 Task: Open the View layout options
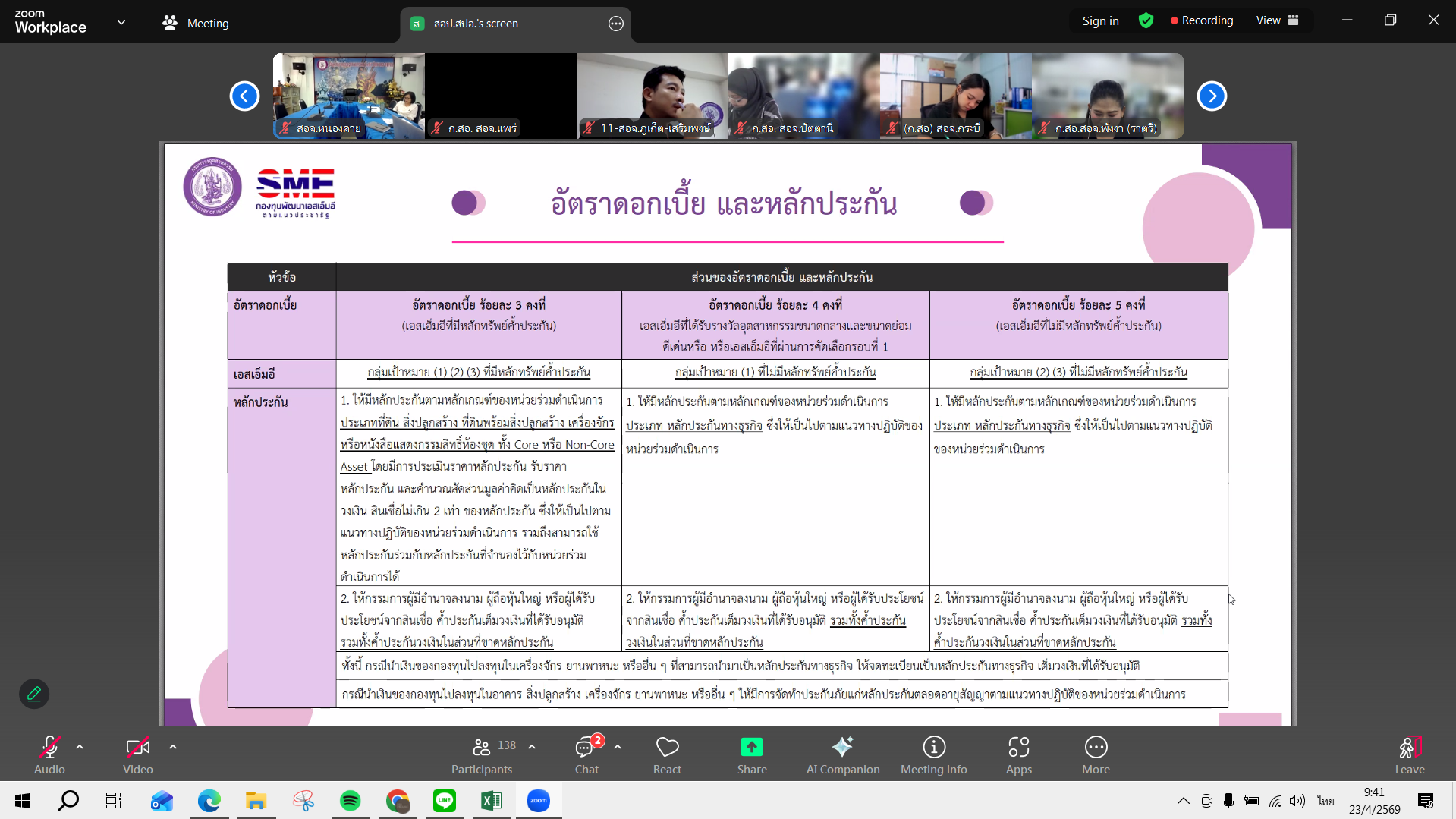coord(1277,20)
